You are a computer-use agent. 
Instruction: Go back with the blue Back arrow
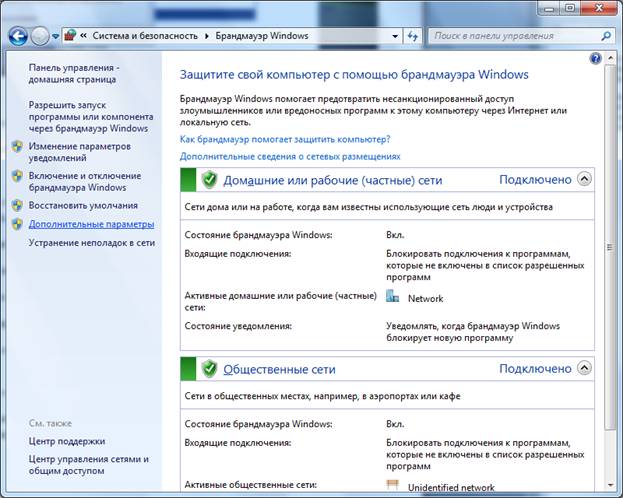point(17,36)
